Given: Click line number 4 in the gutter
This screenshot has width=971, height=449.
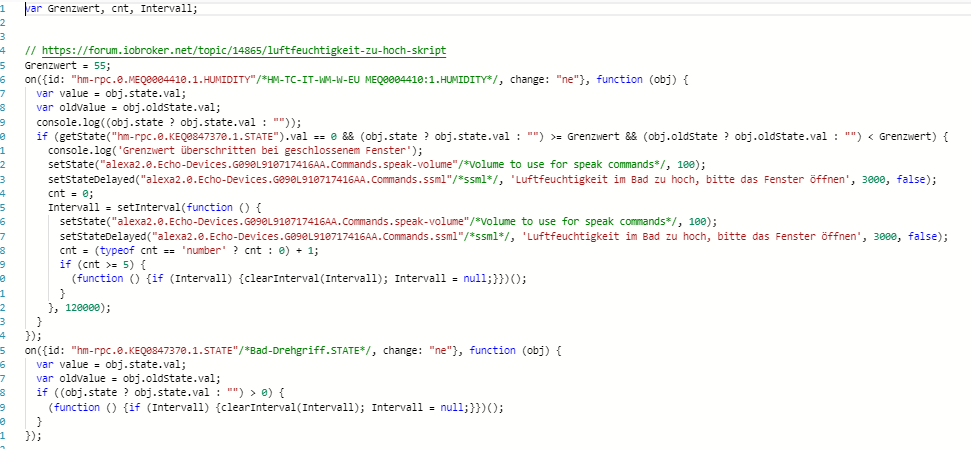Looking at the screenshot, I should pyautogui.click(x=4, y=50).
